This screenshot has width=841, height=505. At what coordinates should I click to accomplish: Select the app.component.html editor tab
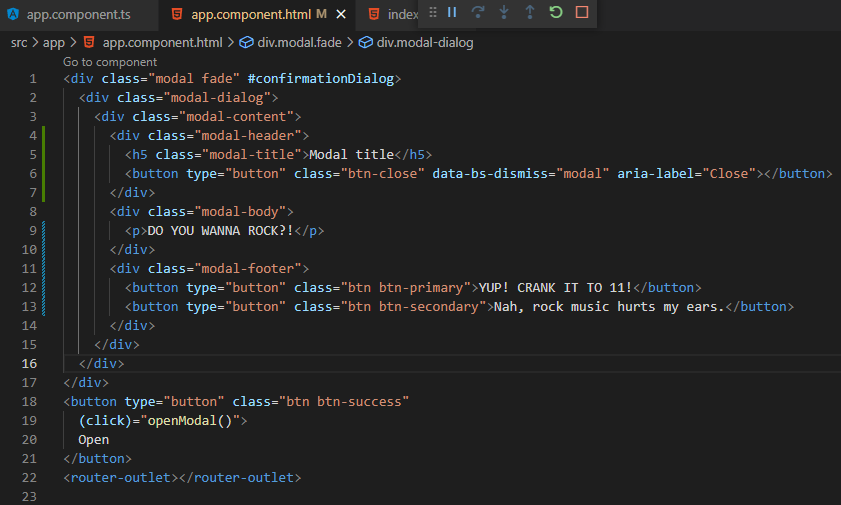point(251,15)
